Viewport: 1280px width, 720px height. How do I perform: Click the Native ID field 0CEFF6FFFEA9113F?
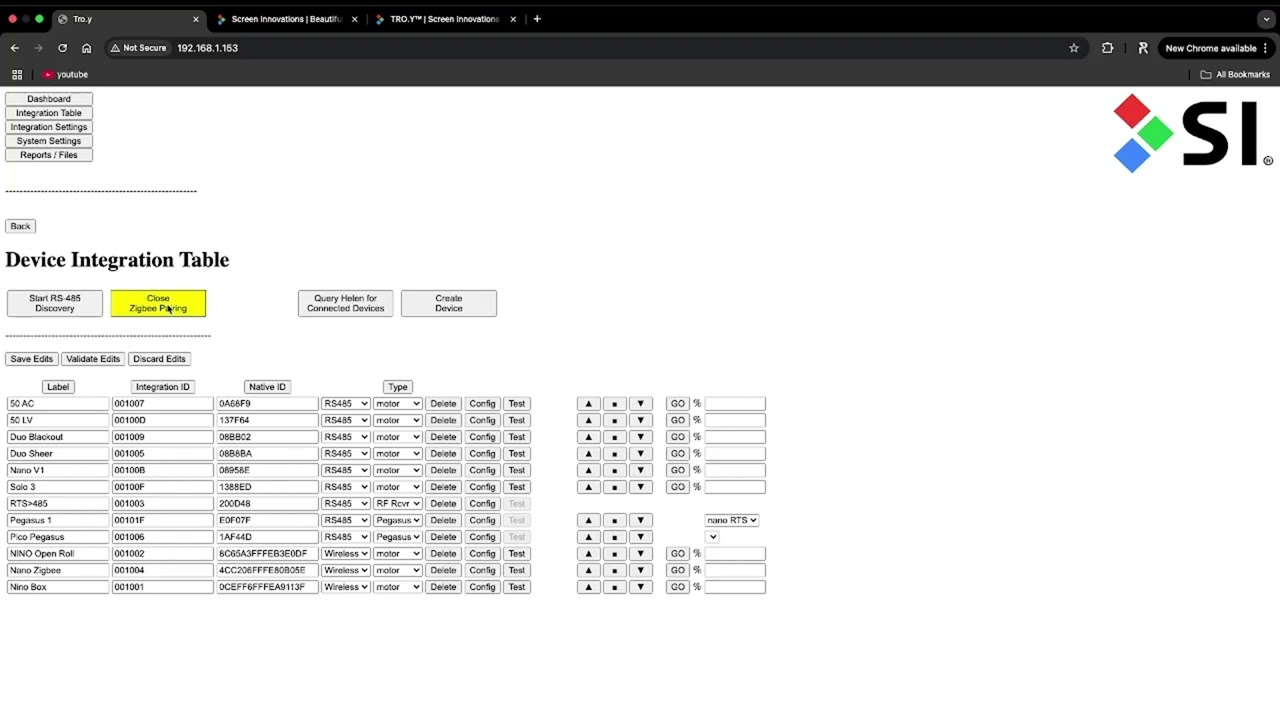click(267, 587)
